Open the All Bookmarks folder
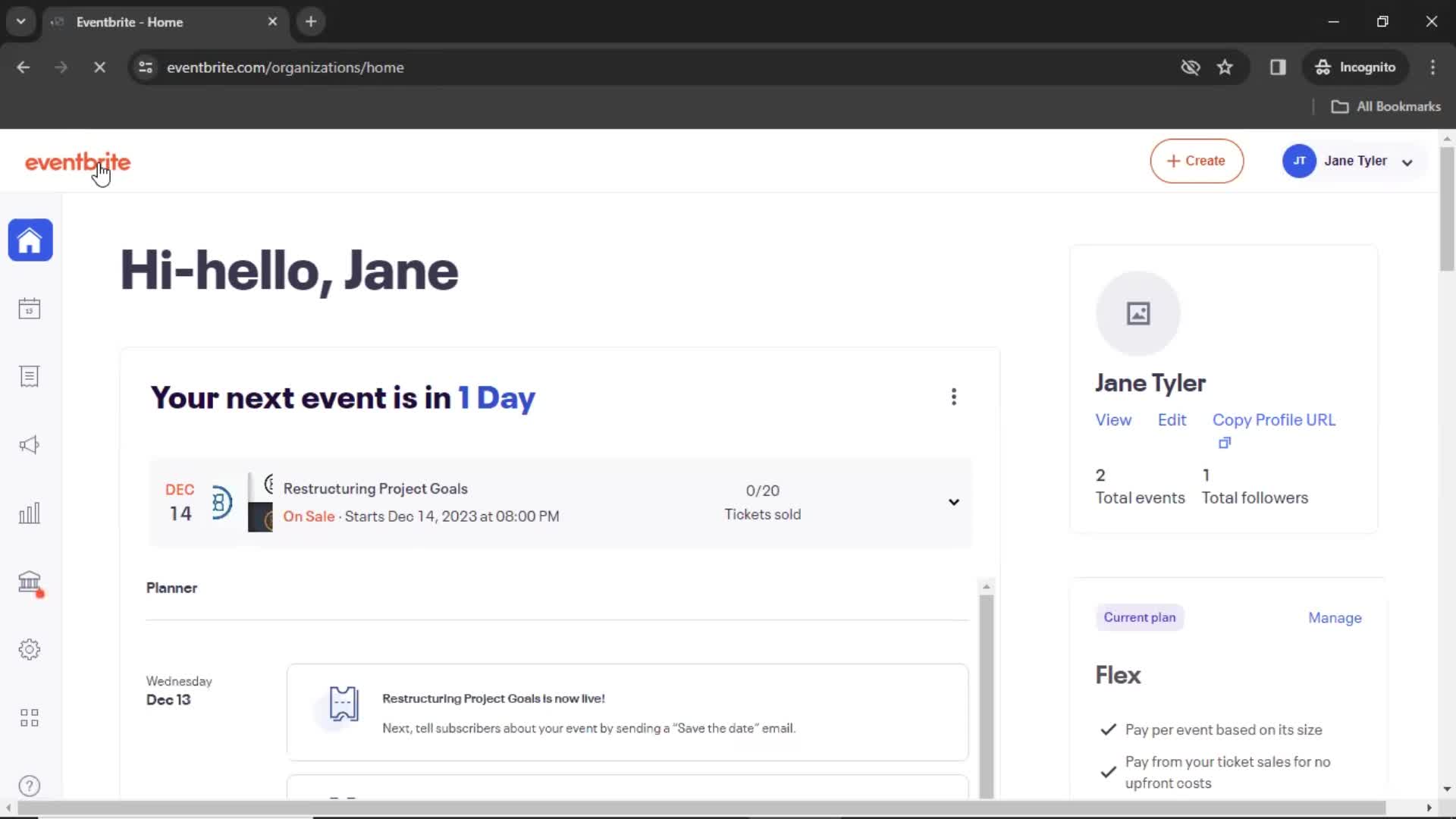The width and height of the screenshot is (1456, 819). 1386,107
